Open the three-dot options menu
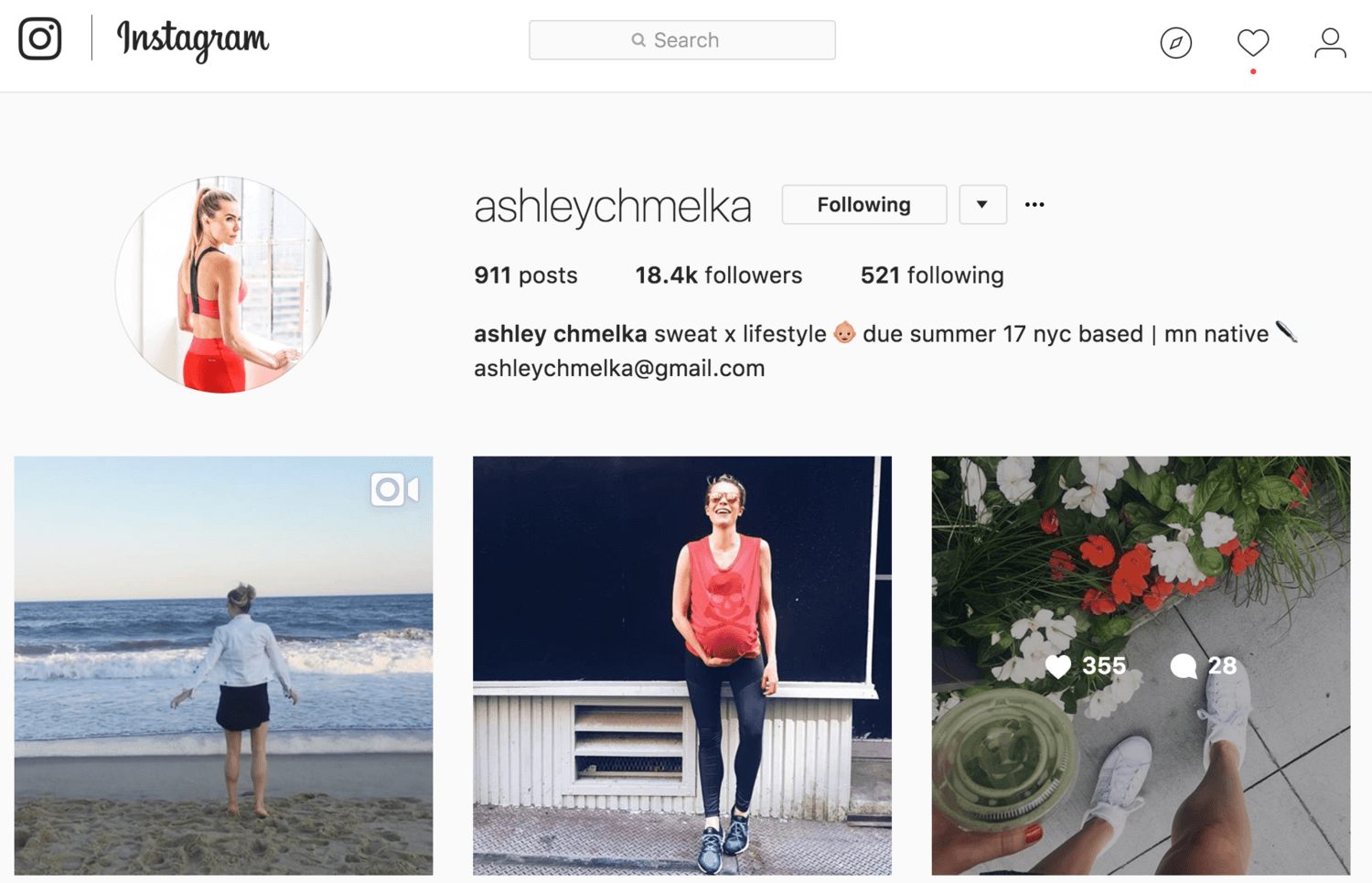 [x=1034, y=204]
